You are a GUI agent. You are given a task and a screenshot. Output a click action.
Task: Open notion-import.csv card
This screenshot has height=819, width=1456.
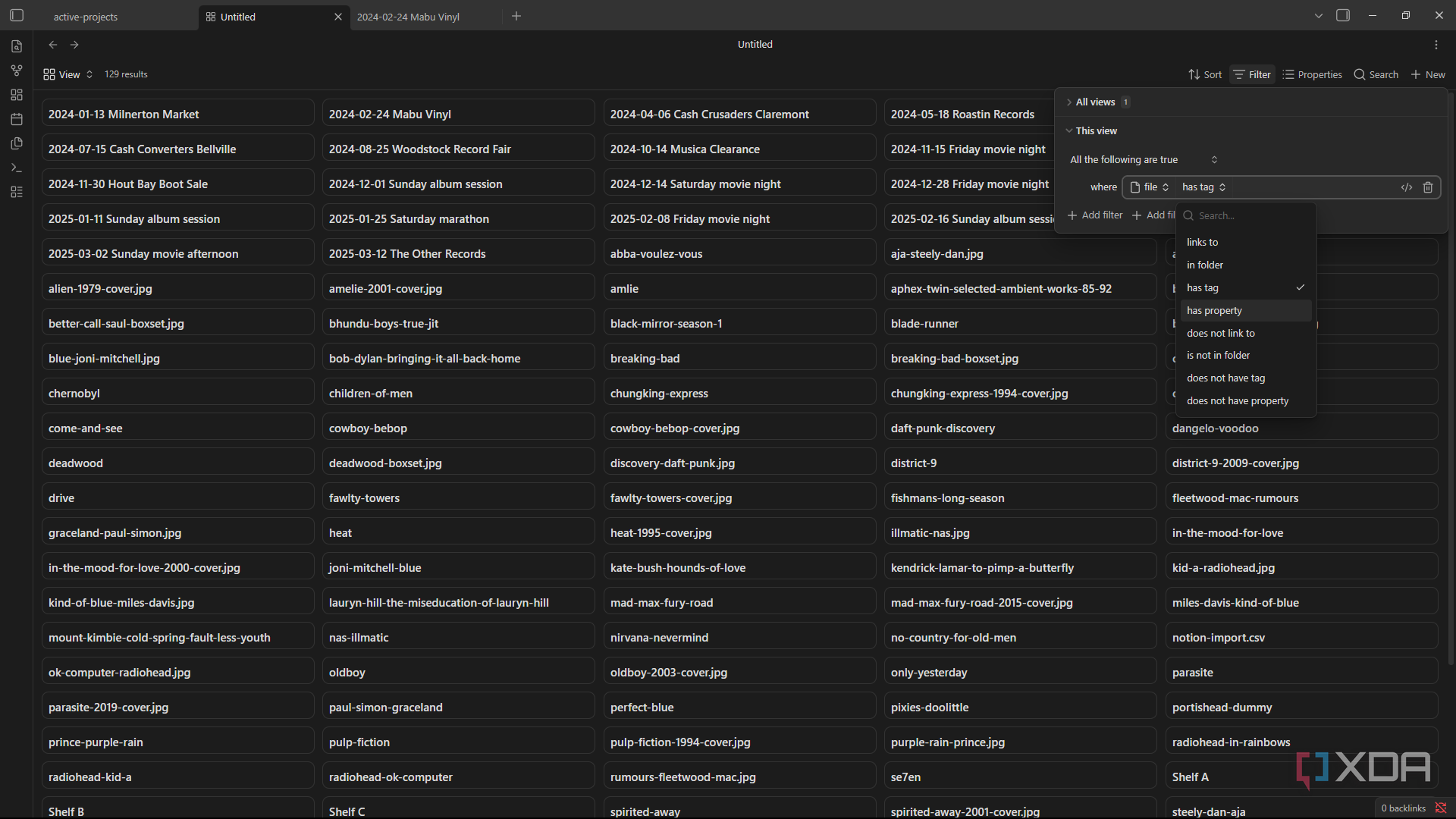[x=1302, y=637]
